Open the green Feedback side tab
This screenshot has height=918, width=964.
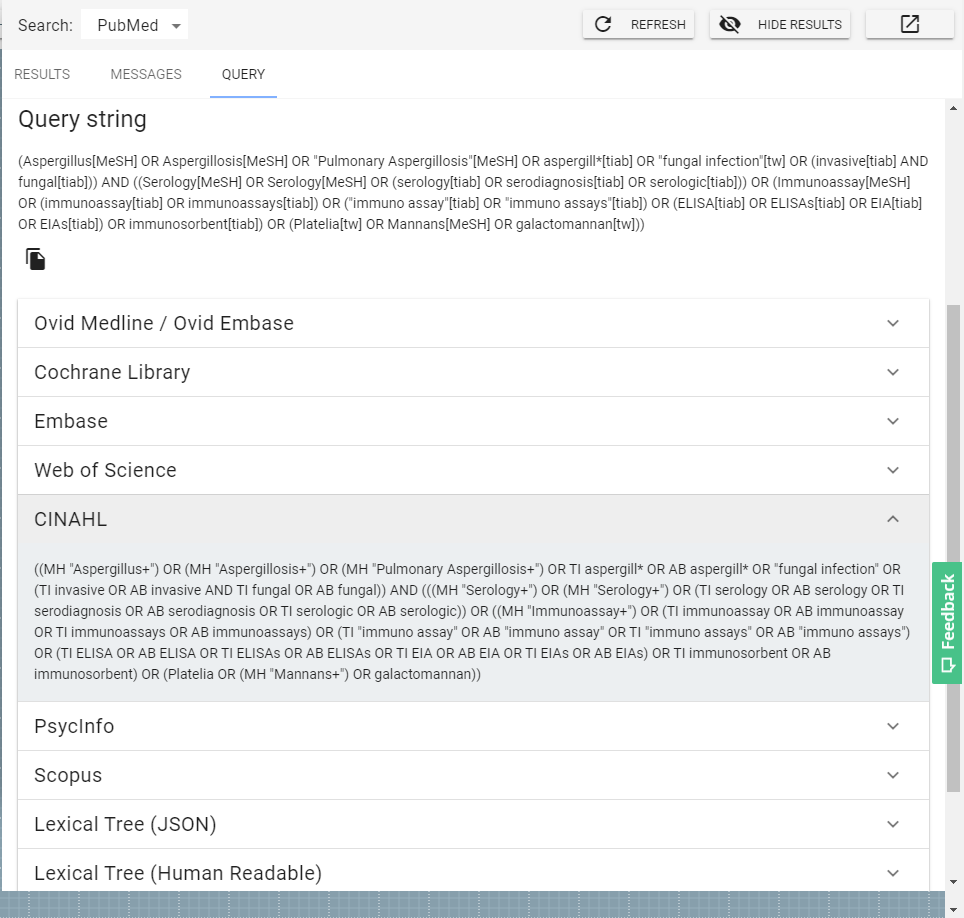tap(947, 623)
